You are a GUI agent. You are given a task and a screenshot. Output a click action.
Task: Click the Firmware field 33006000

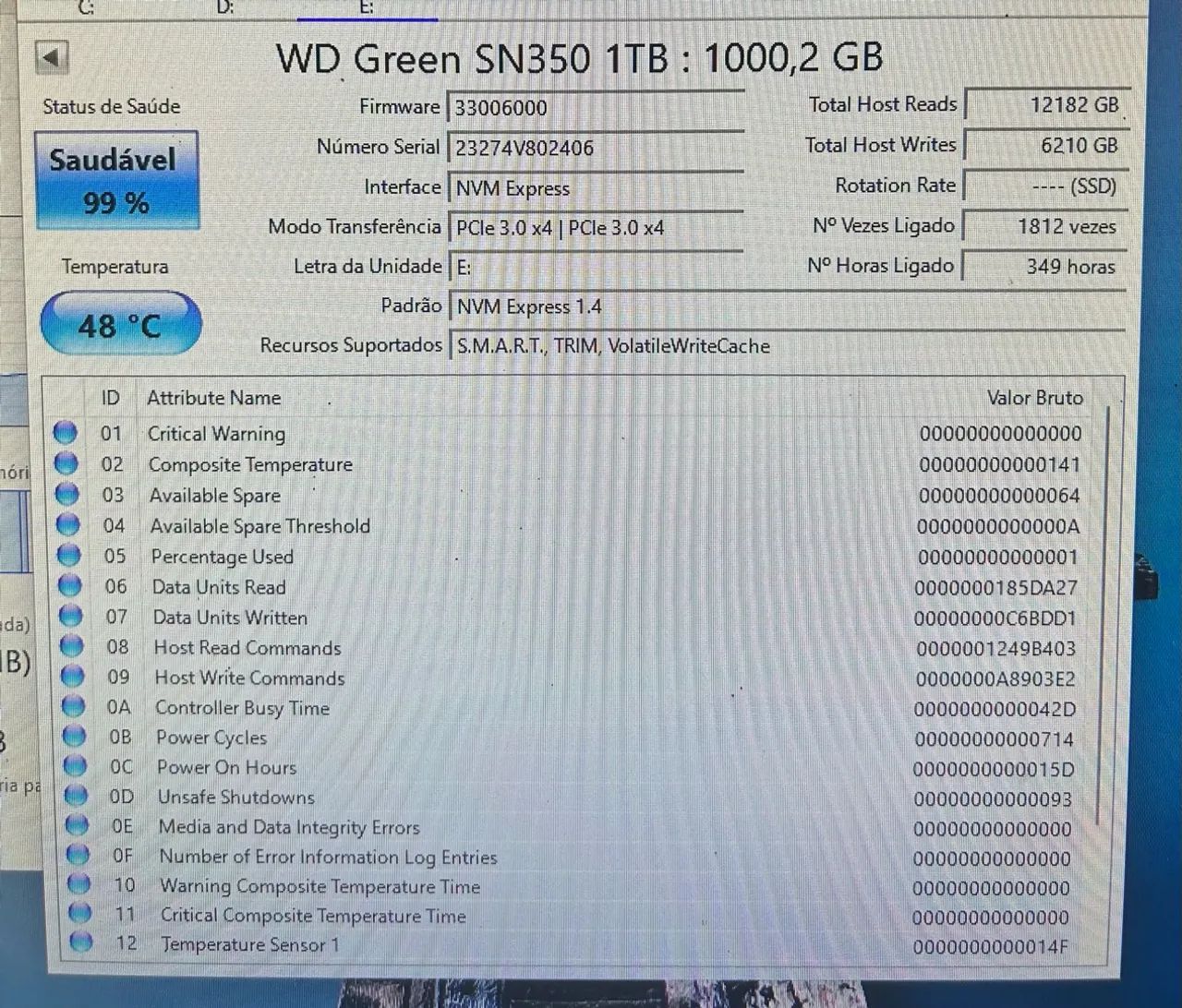click(x=596, y=107)
